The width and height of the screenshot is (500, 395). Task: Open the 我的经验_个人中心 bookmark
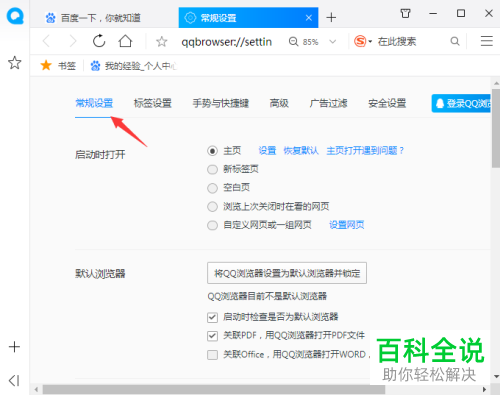pyautogui.click(x=133, y=66)
